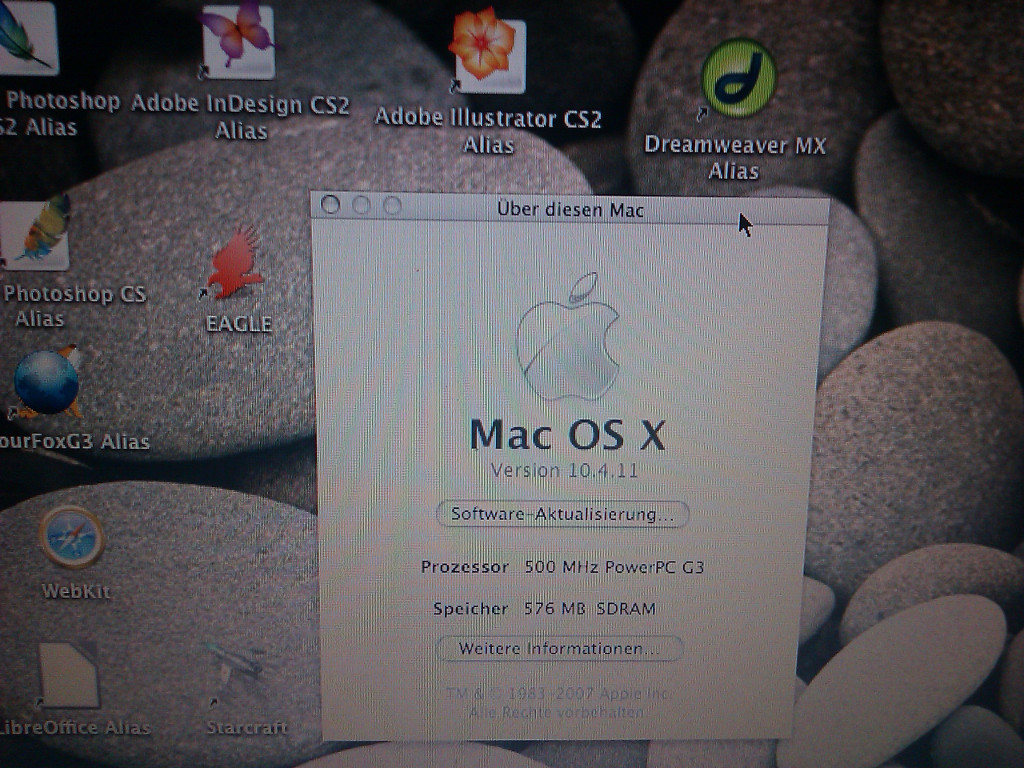
Task: Click the 'WebKit' icon label
Action: (76, 591)
